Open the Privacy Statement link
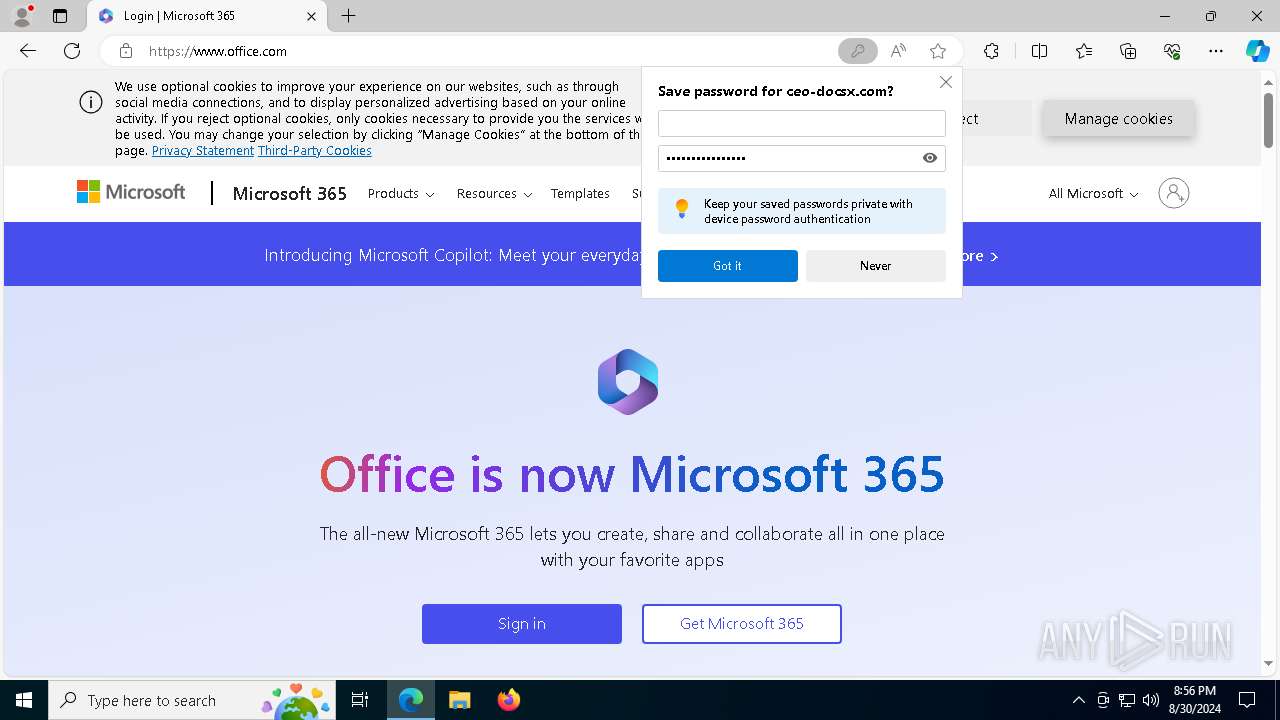Viewport: 1280px width, 720px height. [203, 151]
